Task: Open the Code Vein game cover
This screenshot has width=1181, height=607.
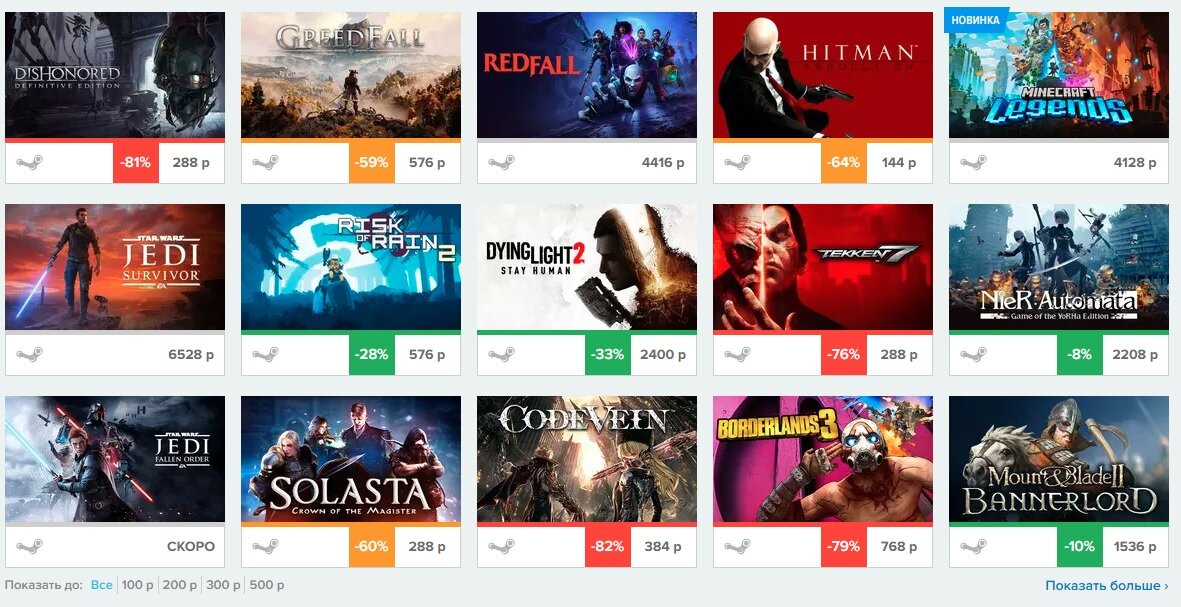Action: (x=587, y=459)
